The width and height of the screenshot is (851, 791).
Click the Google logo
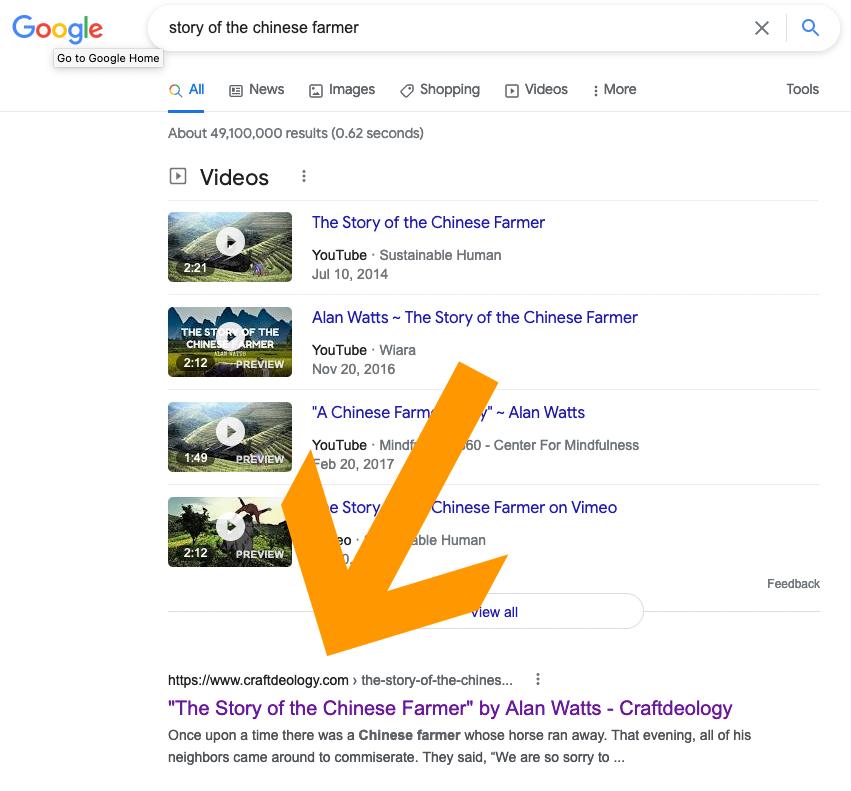pos(57,28)
